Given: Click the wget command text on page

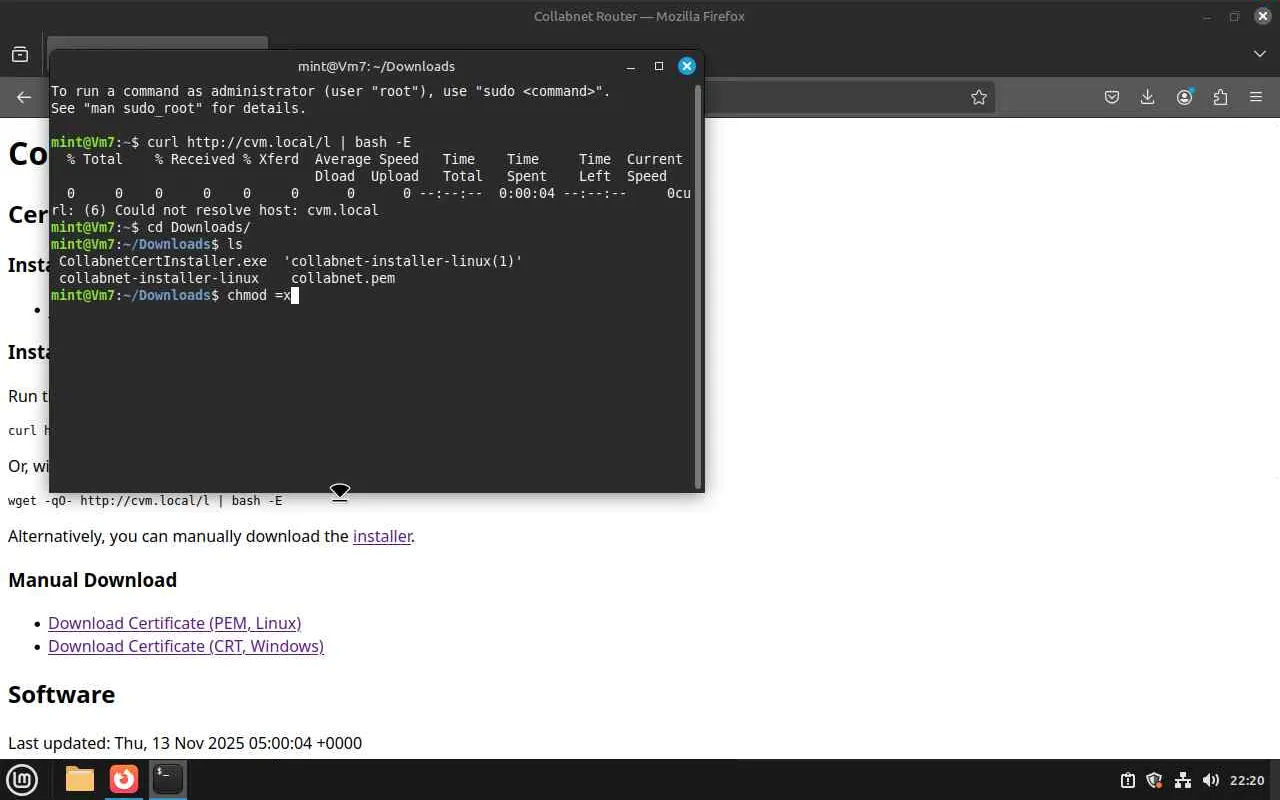Looking at the screenshot, I should 145,500.
